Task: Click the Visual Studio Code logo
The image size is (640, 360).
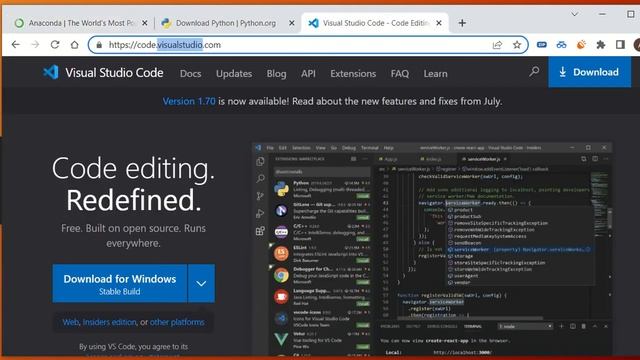Action: [x=51, y=72]
